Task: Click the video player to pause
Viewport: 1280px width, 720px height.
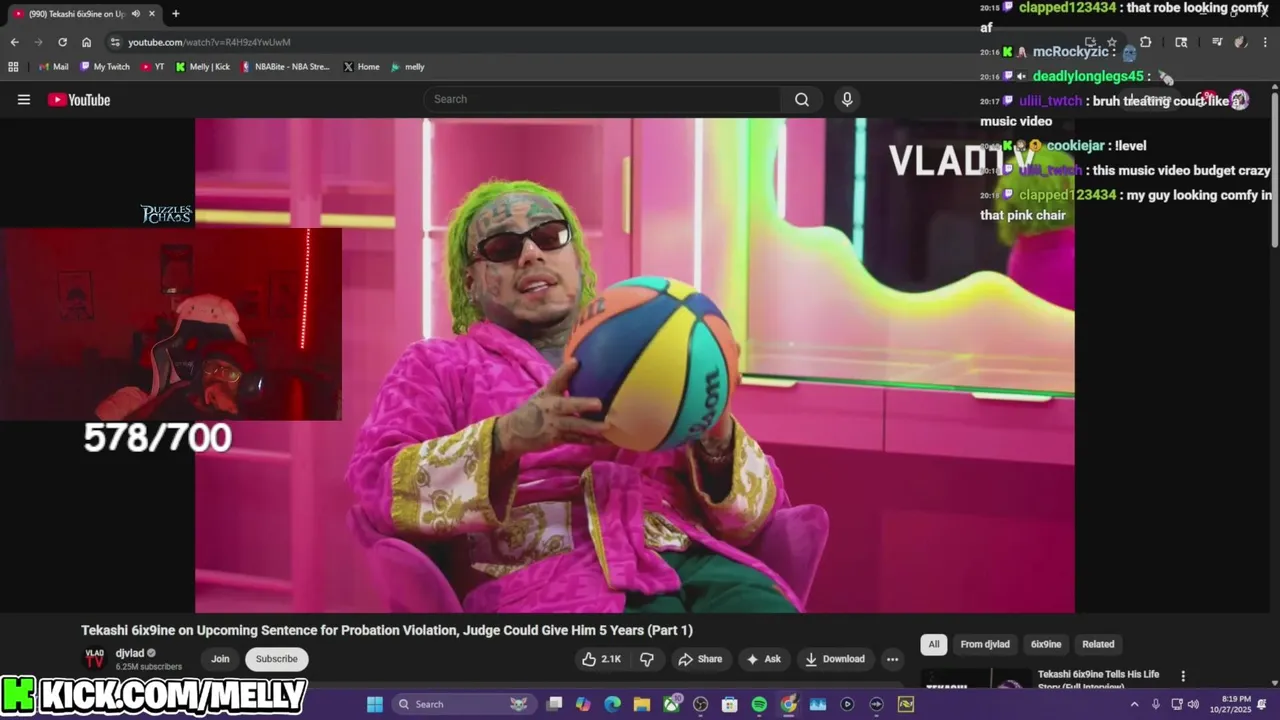Action: 634,365
